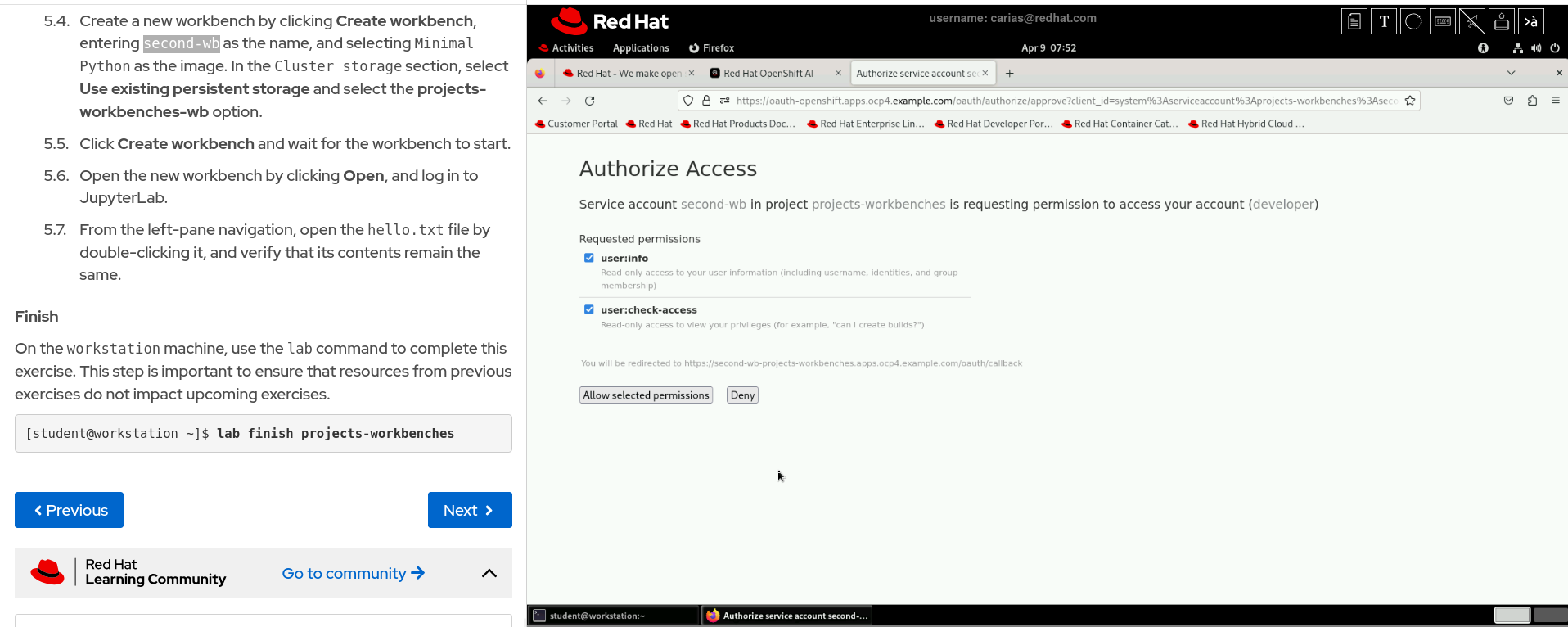The height and width of the screenshot is (627, 1568).
Task: Open the Red Hat Hybrid Cloud bookmark
Action: coord(1246,124)
